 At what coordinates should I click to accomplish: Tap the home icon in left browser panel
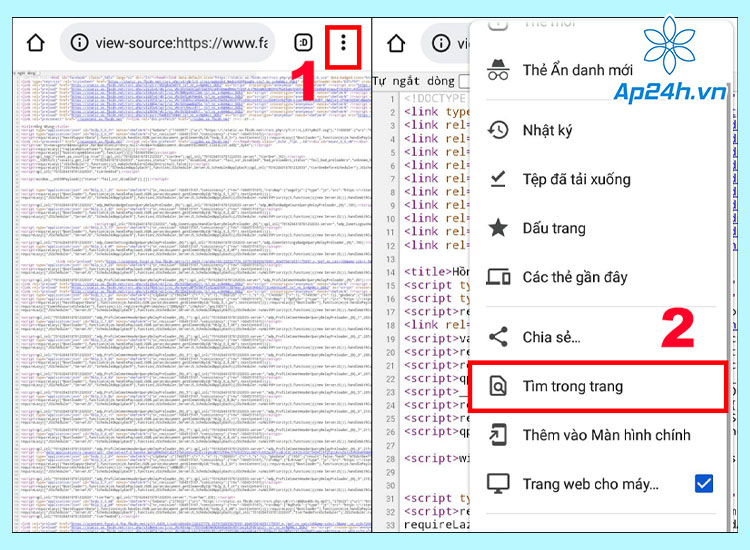pyautogui.click(x=36, y=43)
